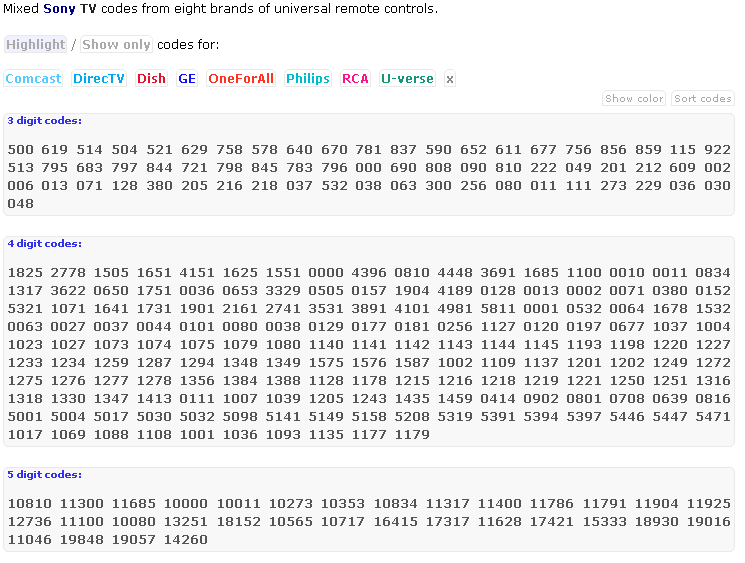Toggle the Show color option
Image resolution: width=745 pixels, height=563 pixels.
point(634,99)
